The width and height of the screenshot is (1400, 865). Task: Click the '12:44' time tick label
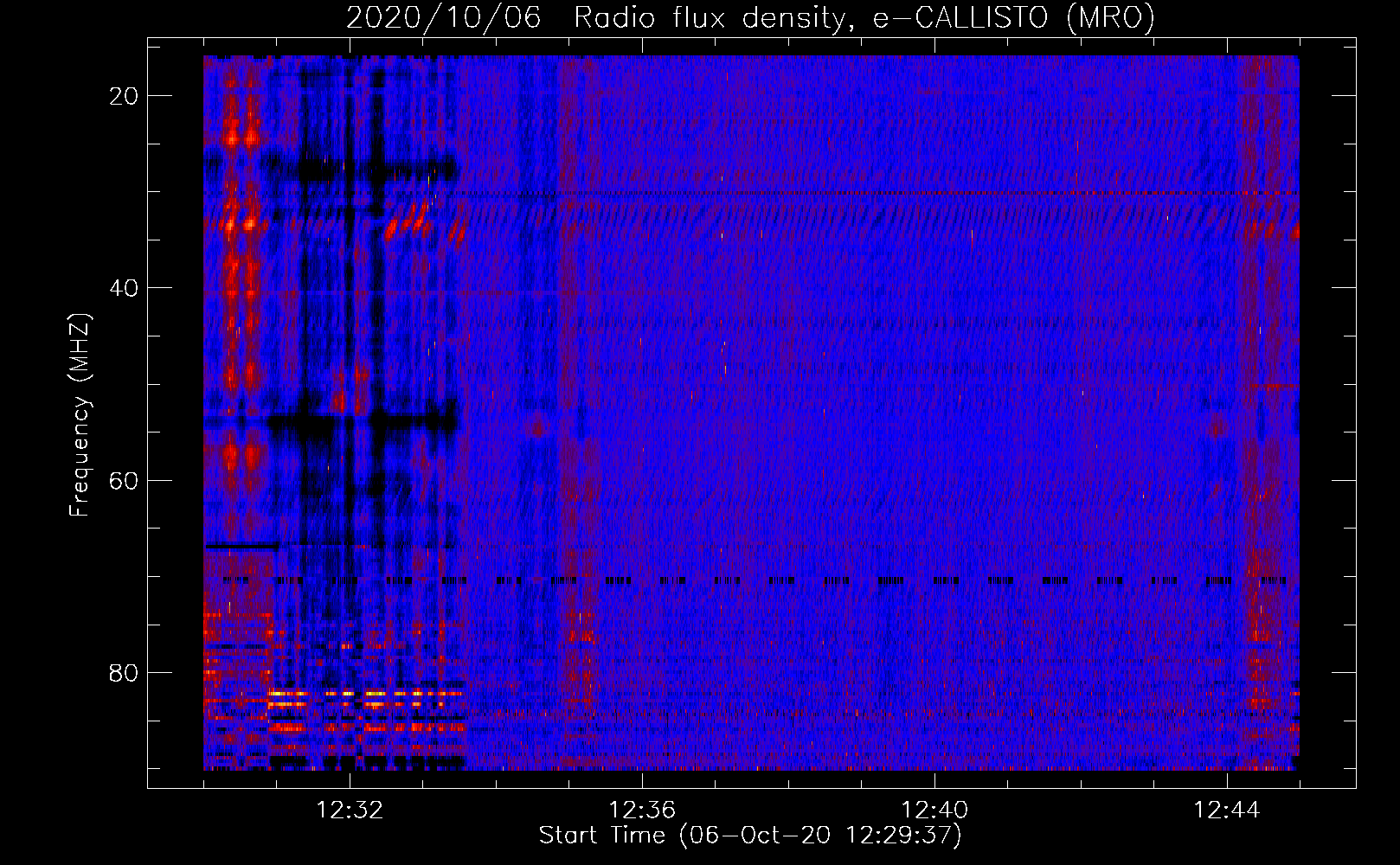[x=1227, y=811]
